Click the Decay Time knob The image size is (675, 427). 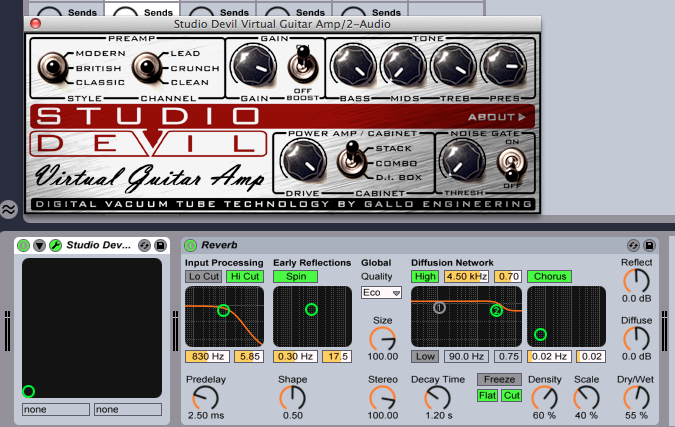tap(437, 398)
